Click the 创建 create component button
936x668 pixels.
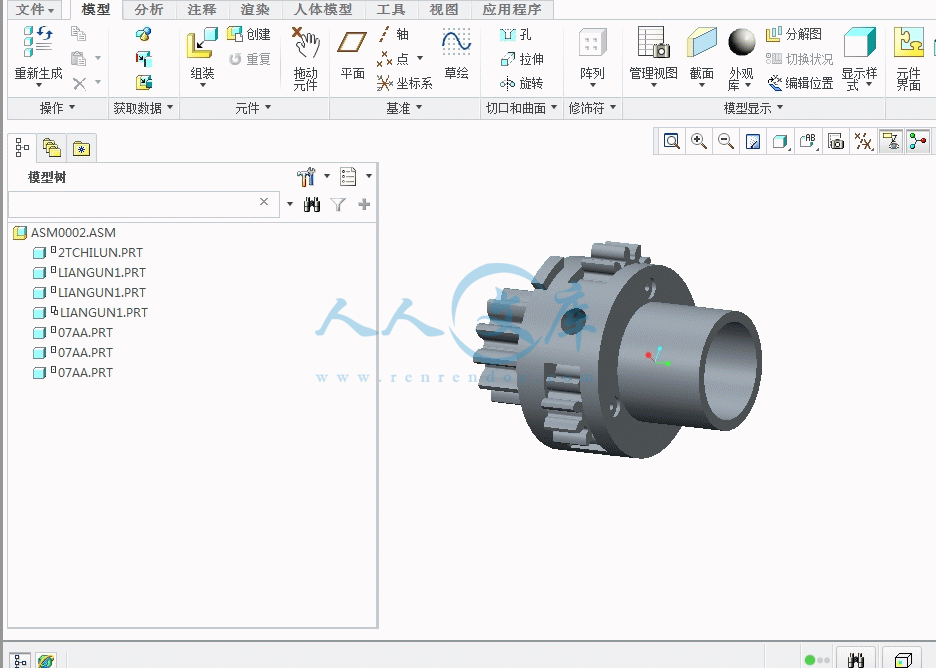[249, 34]
